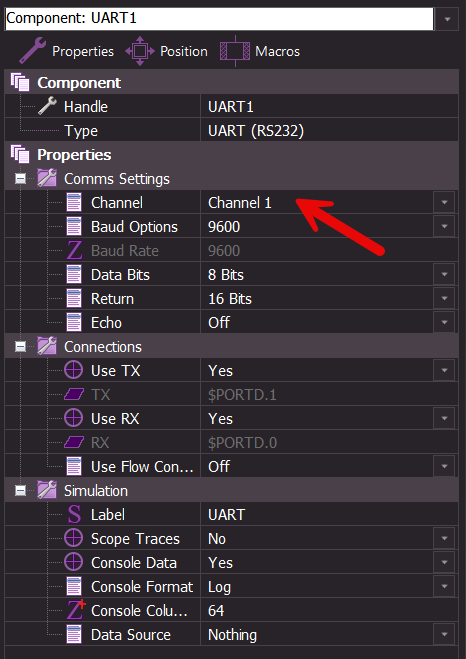Open the Macros tab
This screenshot has height=659, width=466.
[x=260, y=51]
